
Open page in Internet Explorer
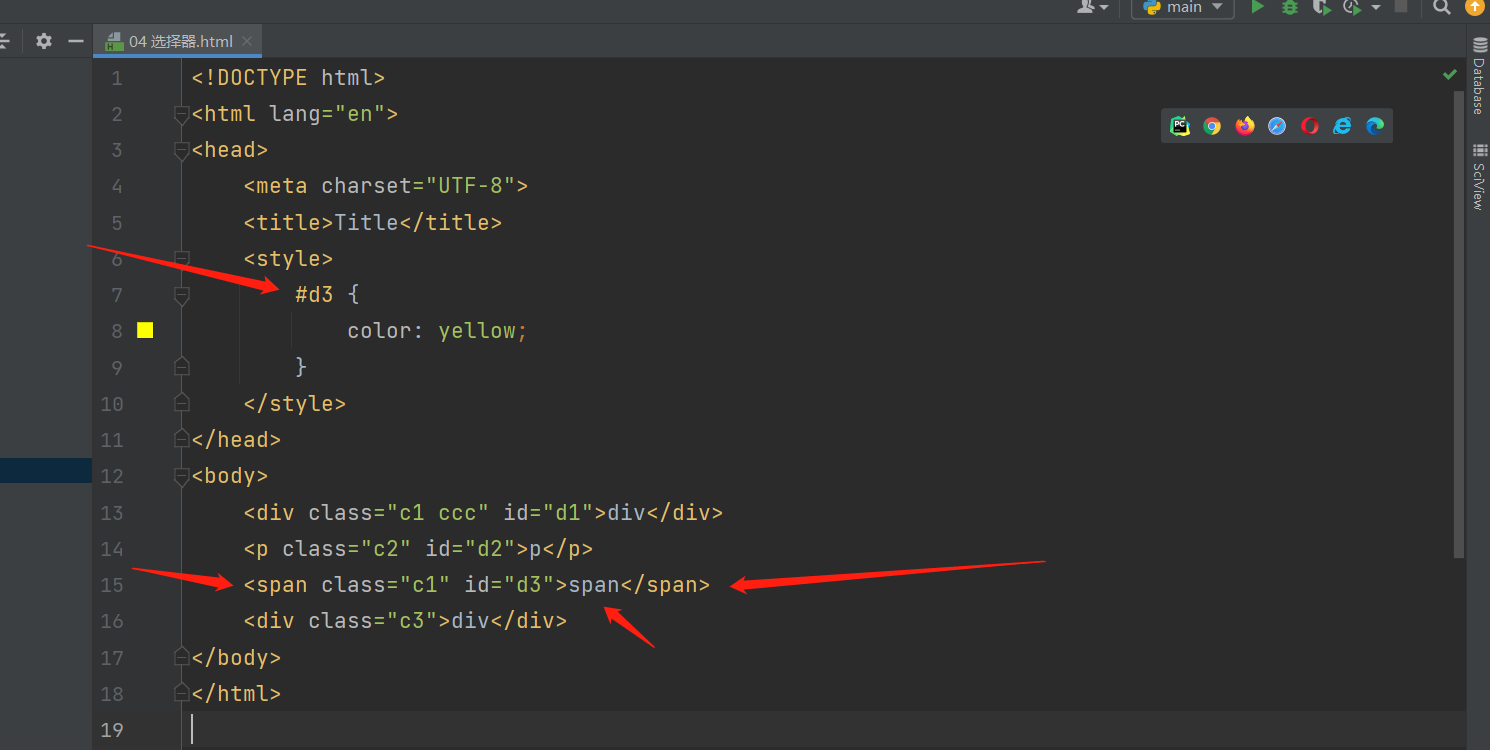pos(1342,126)
